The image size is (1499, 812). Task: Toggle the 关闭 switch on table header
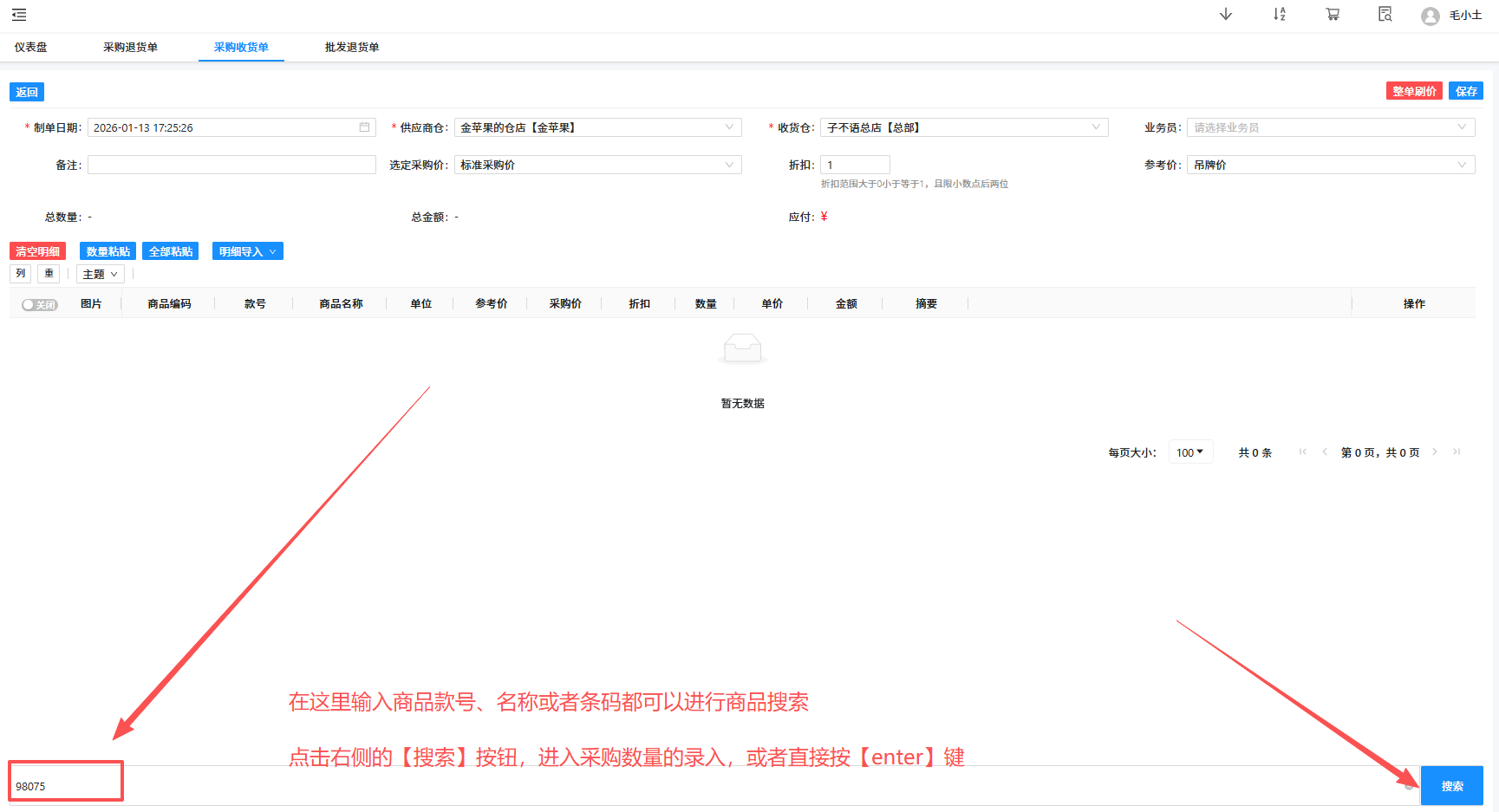[38, 304]
